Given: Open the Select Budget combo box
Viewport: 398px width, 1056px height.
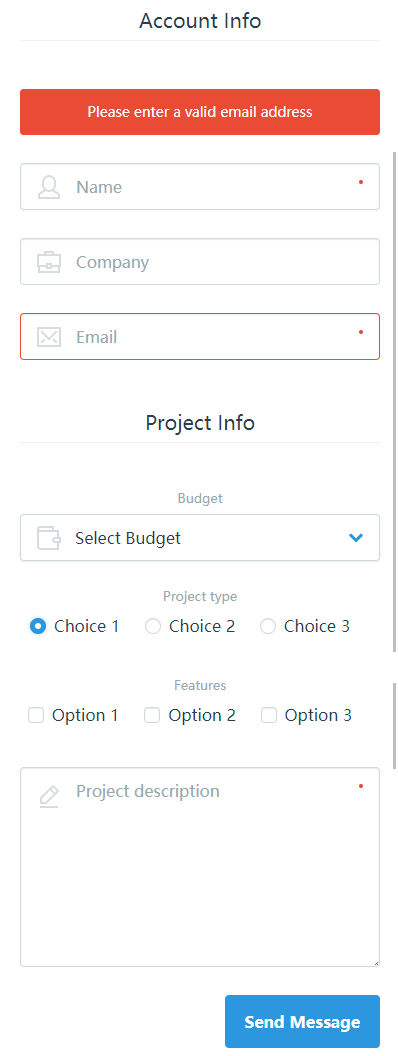Looking at the screenshot, I should pos(200,537).
